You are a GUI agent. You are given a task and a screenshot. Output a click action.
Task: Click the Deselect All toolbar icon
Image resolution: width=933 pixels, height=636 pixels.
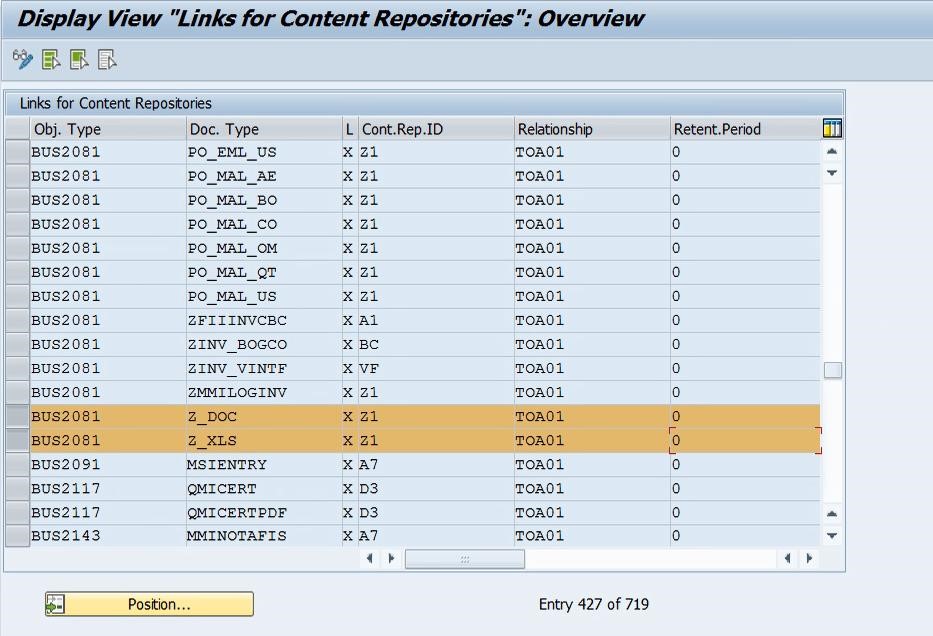[107, 59]
